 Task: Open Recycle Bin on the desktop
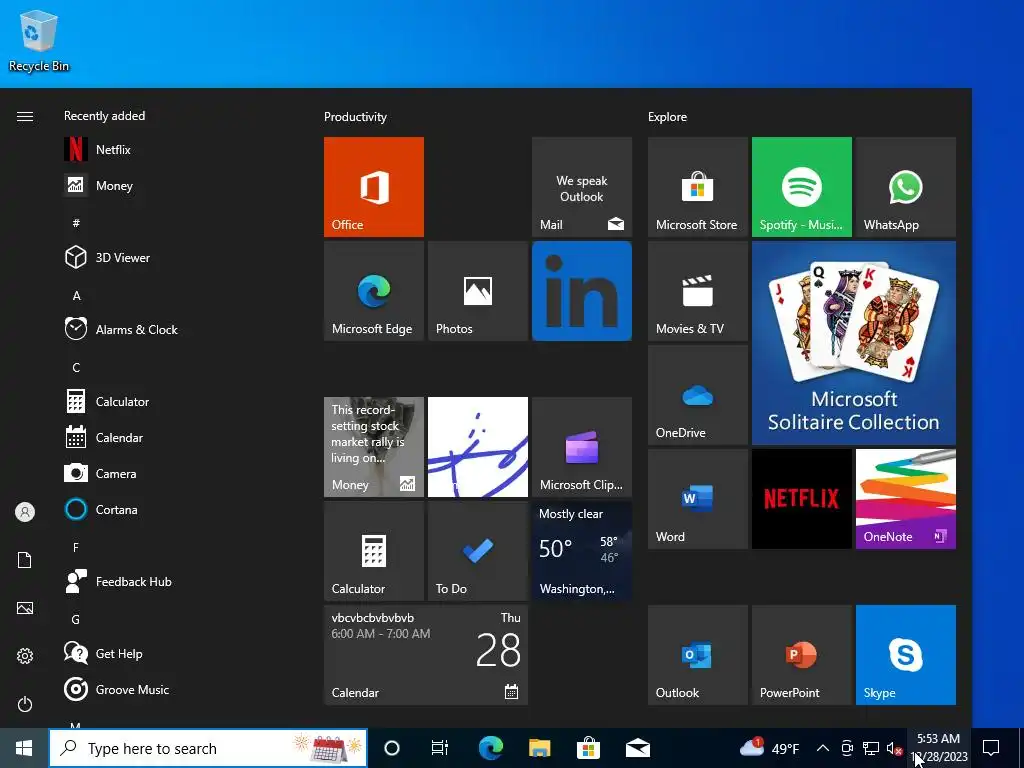39,40
